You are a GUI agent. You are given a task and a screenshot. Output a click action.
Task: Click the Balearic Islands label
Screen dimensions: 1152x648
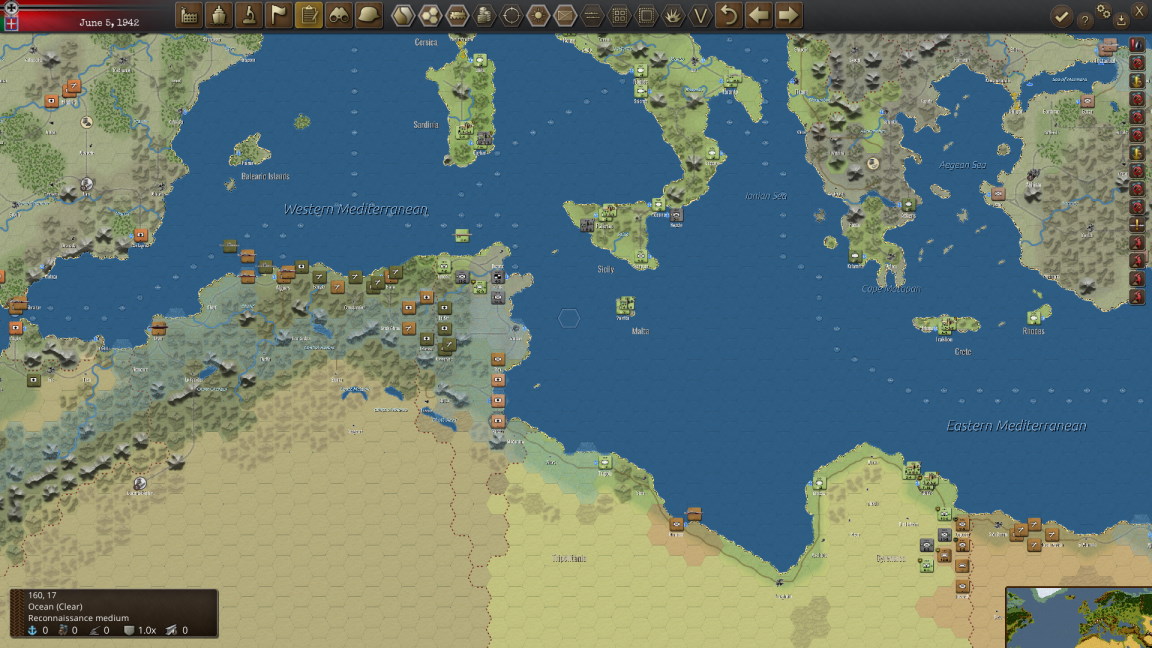(265, 176)
